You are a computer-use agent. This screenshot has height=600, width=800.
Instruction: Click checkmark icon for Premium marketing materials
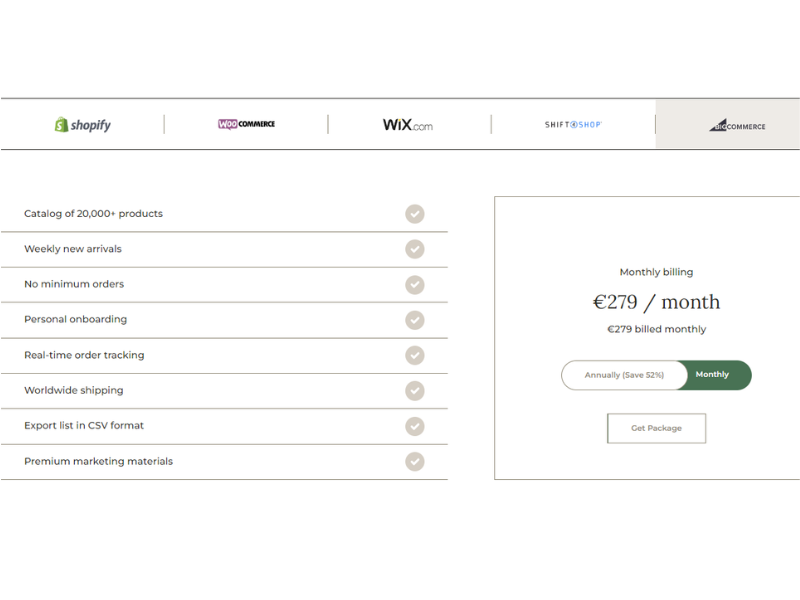pos(415,461)
